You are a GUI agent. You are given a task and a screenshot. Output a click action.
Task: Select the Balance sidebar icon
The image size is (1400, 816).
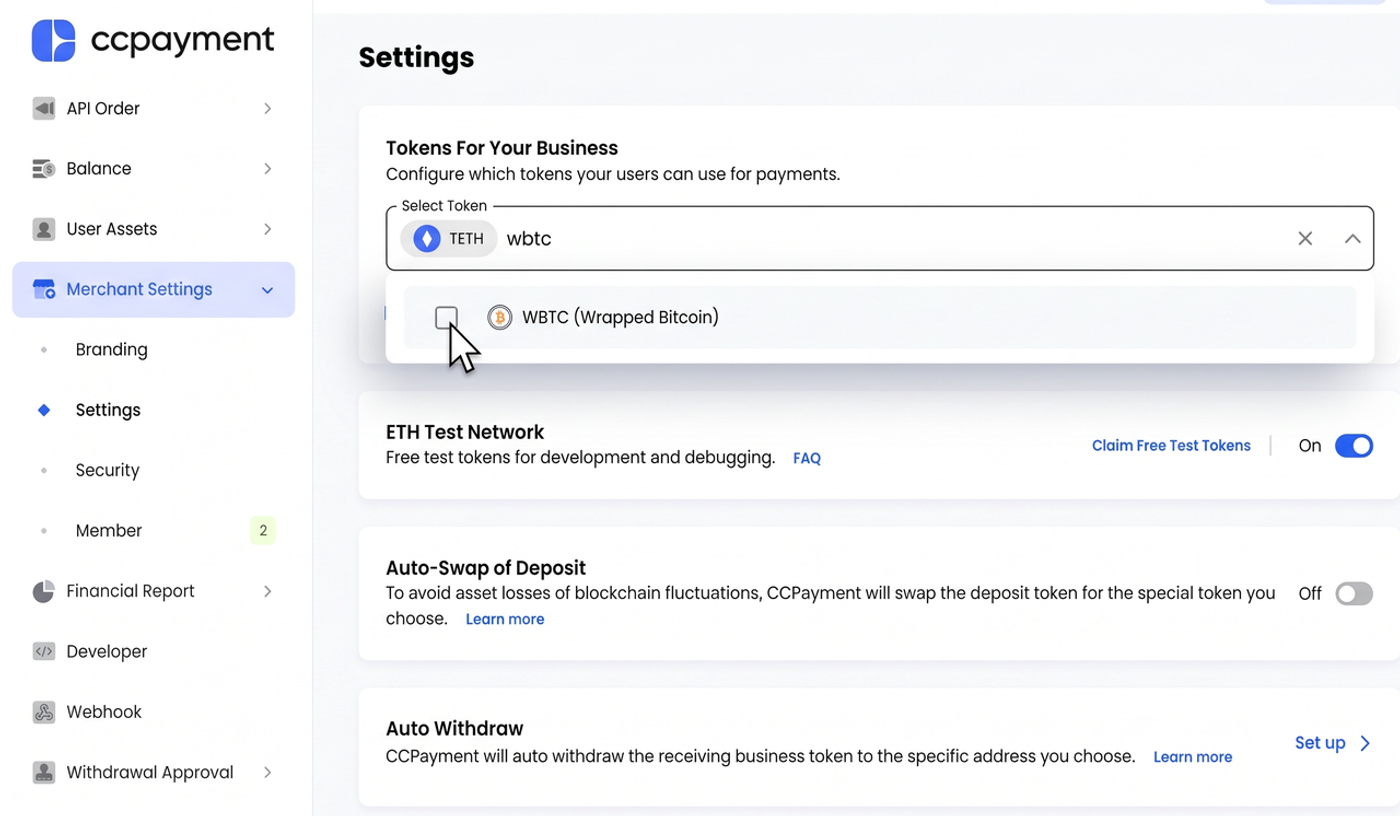coord(44,169)
